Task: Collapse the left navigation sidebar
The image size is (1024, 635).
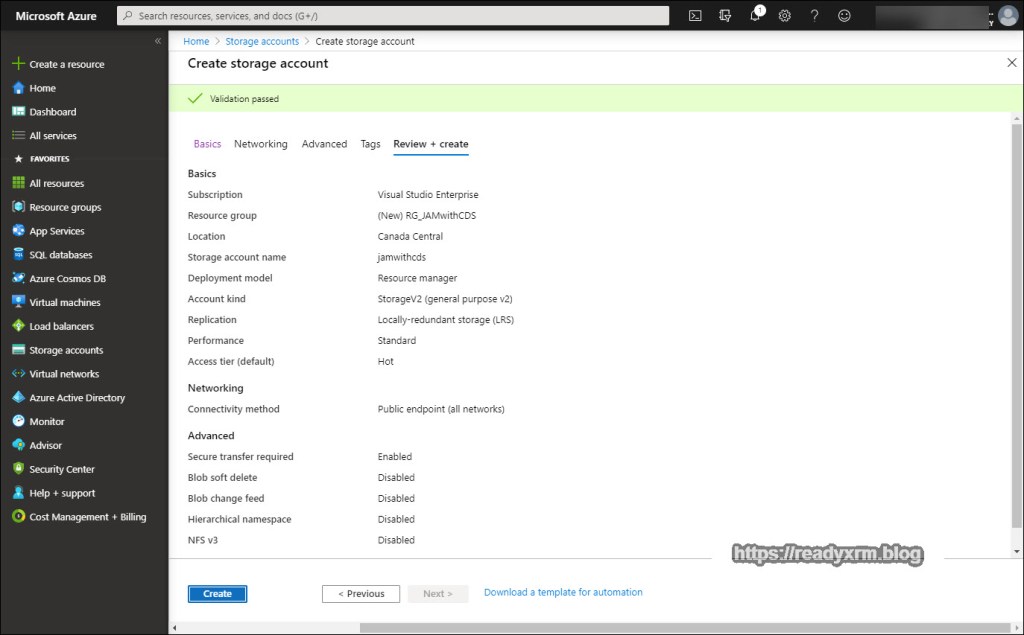Action: coord(157,41)
